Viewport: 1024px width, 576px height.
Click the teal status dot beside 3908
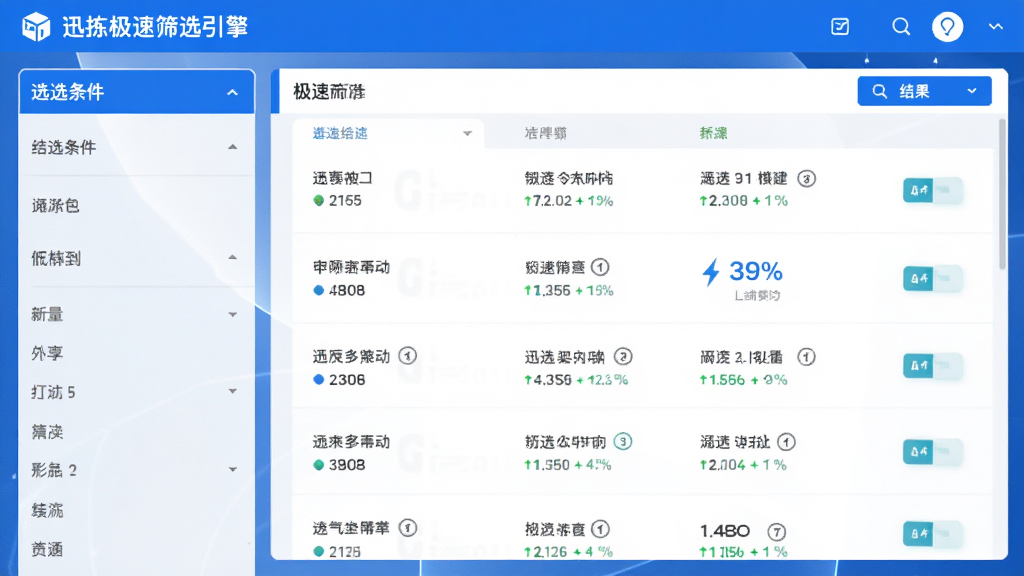coord(319,465)
